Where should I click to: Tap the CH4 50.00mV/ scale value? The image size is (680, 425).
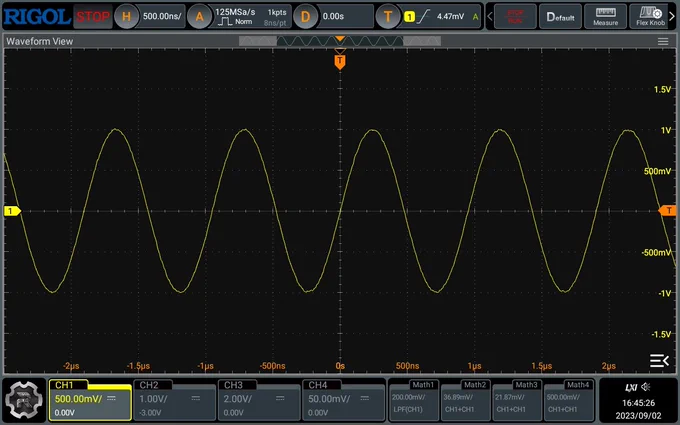coord(329,399)
